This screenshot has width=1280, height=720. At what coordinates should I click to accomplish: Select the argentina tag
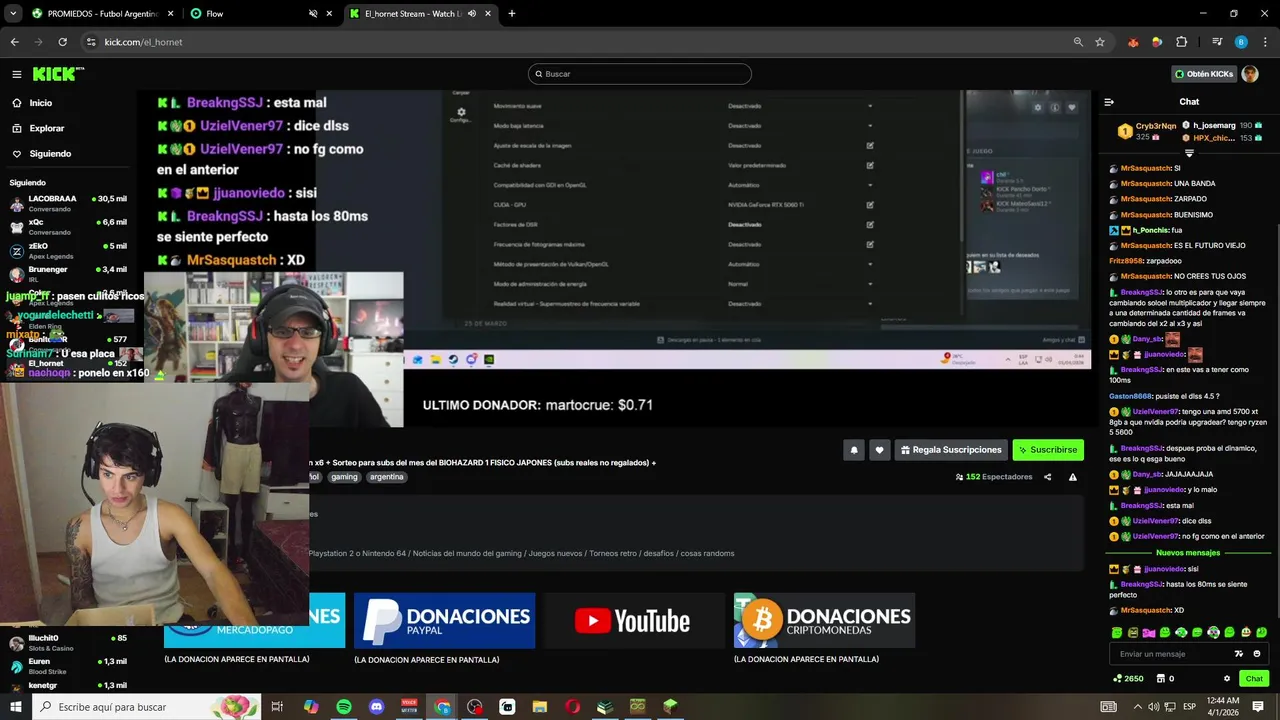(x=386, y=477)
